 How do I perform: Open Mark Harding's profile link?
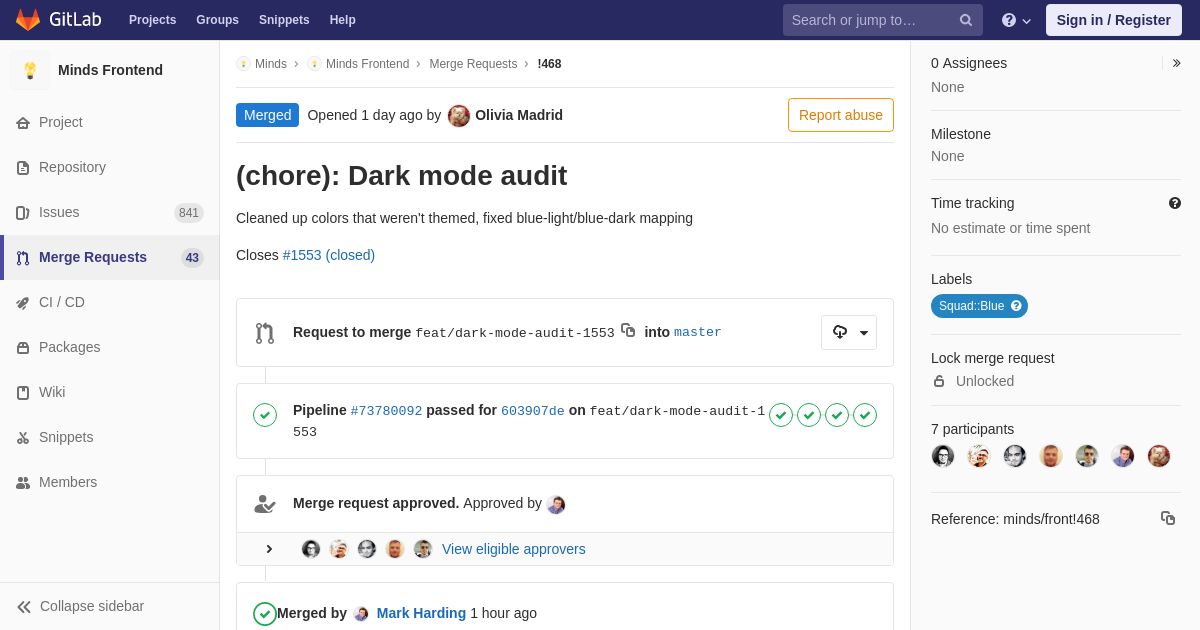(421, 613)
